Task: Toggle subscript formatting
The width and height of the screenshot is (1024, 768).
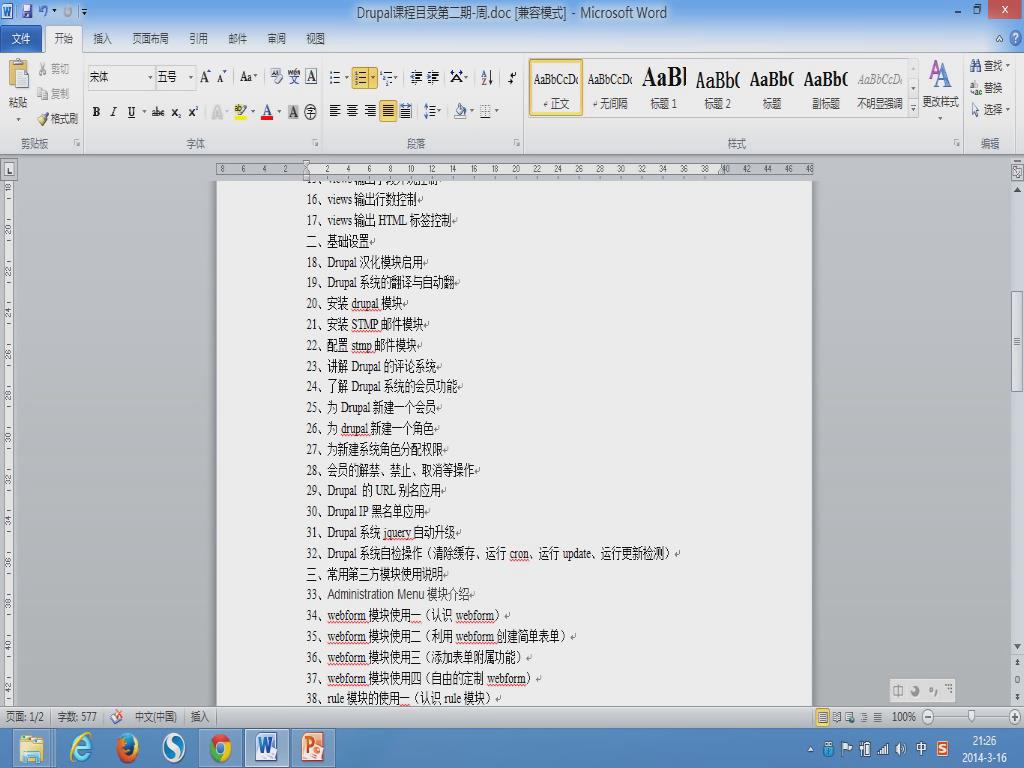Action: [x=176, y=112]
